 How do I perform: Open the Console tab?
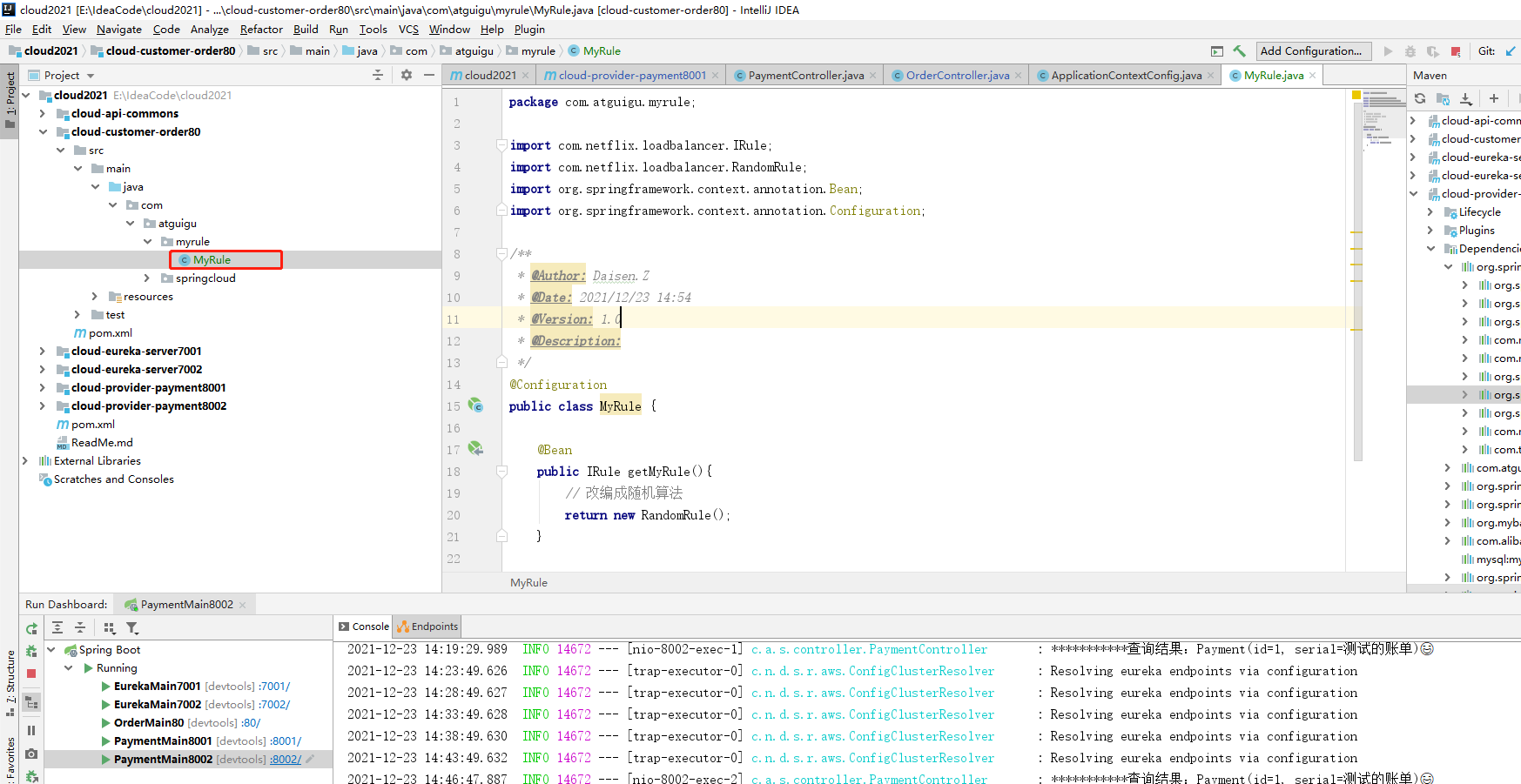pos(364,627)
